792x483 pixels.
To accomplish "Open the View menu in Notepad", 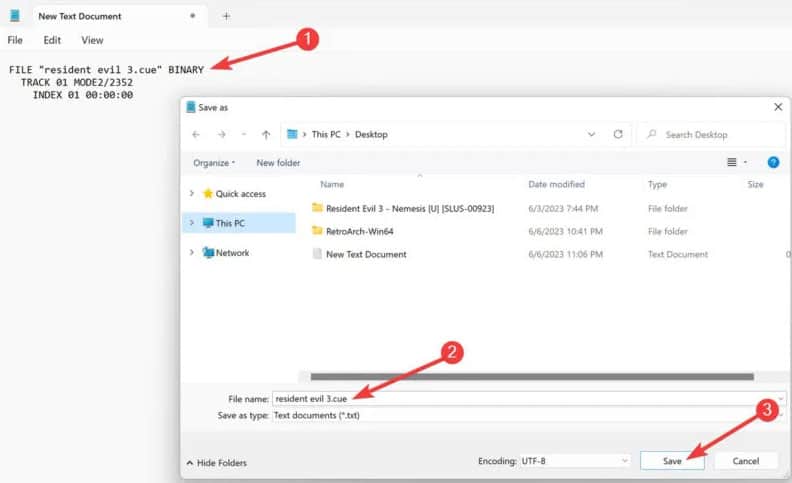I will 92,40.
